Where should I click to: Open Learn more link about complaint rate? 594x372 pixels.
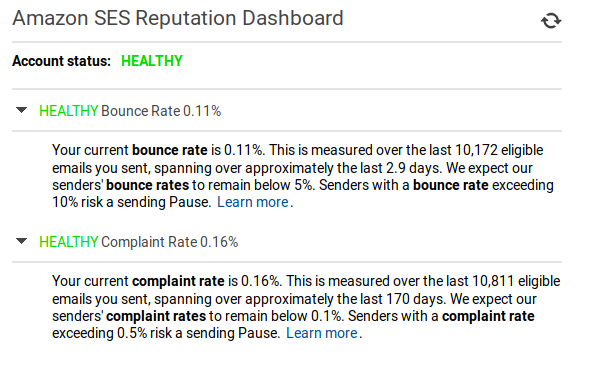pos(322,333)
